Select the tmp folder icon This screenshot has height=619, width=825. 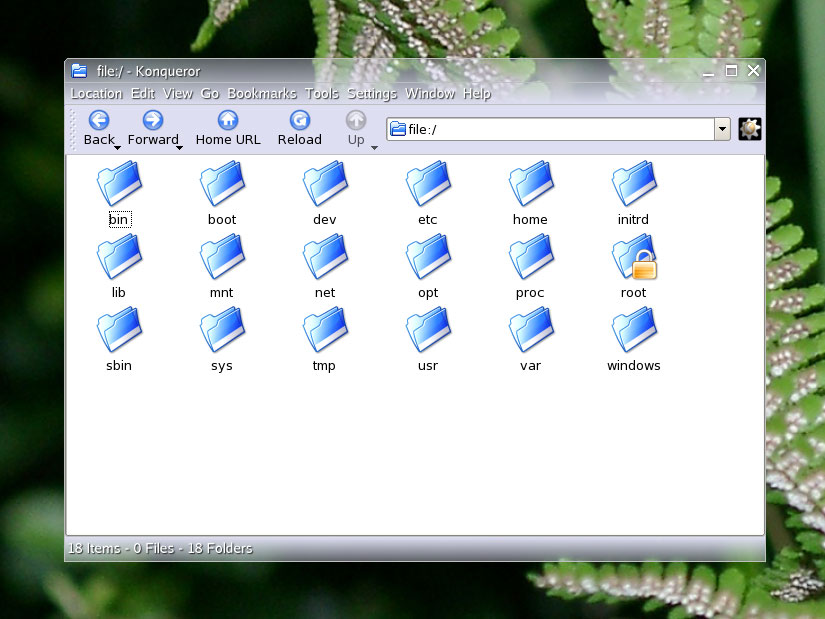[325, 330]
